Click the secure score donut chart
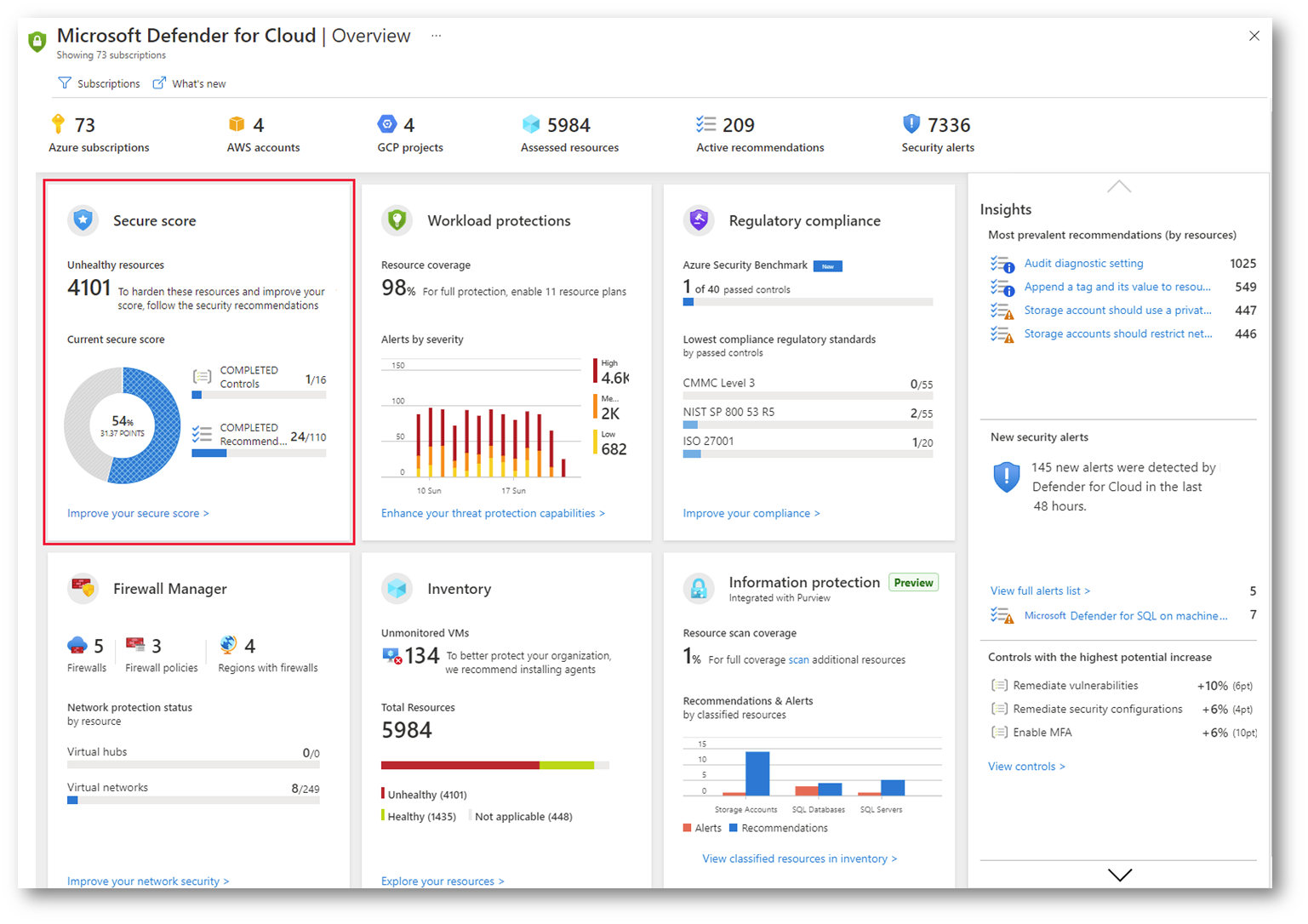This screenshot has height=924, width=1308. point(123,425)
